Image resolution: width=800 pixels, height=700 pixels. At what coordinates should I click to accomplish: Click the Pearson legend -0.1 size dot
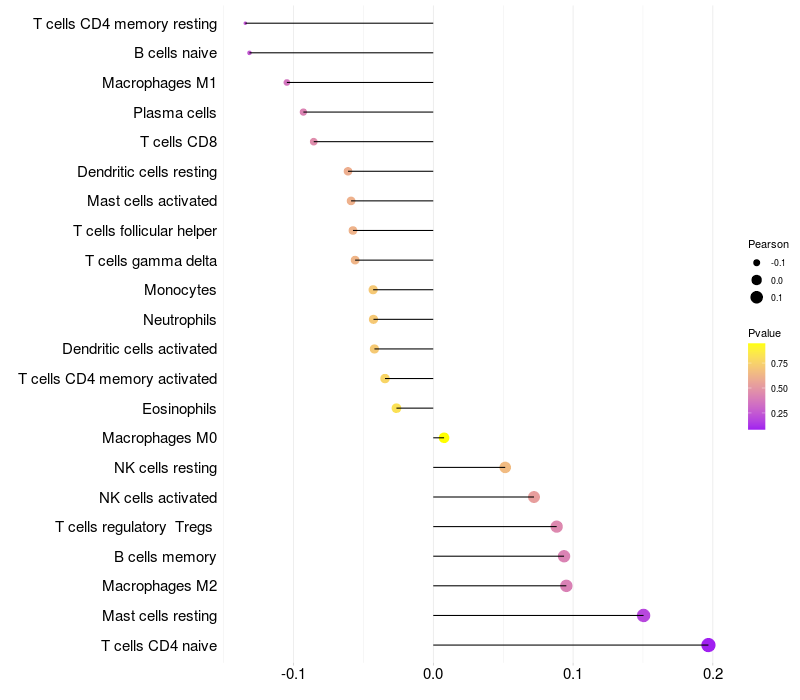757,262
